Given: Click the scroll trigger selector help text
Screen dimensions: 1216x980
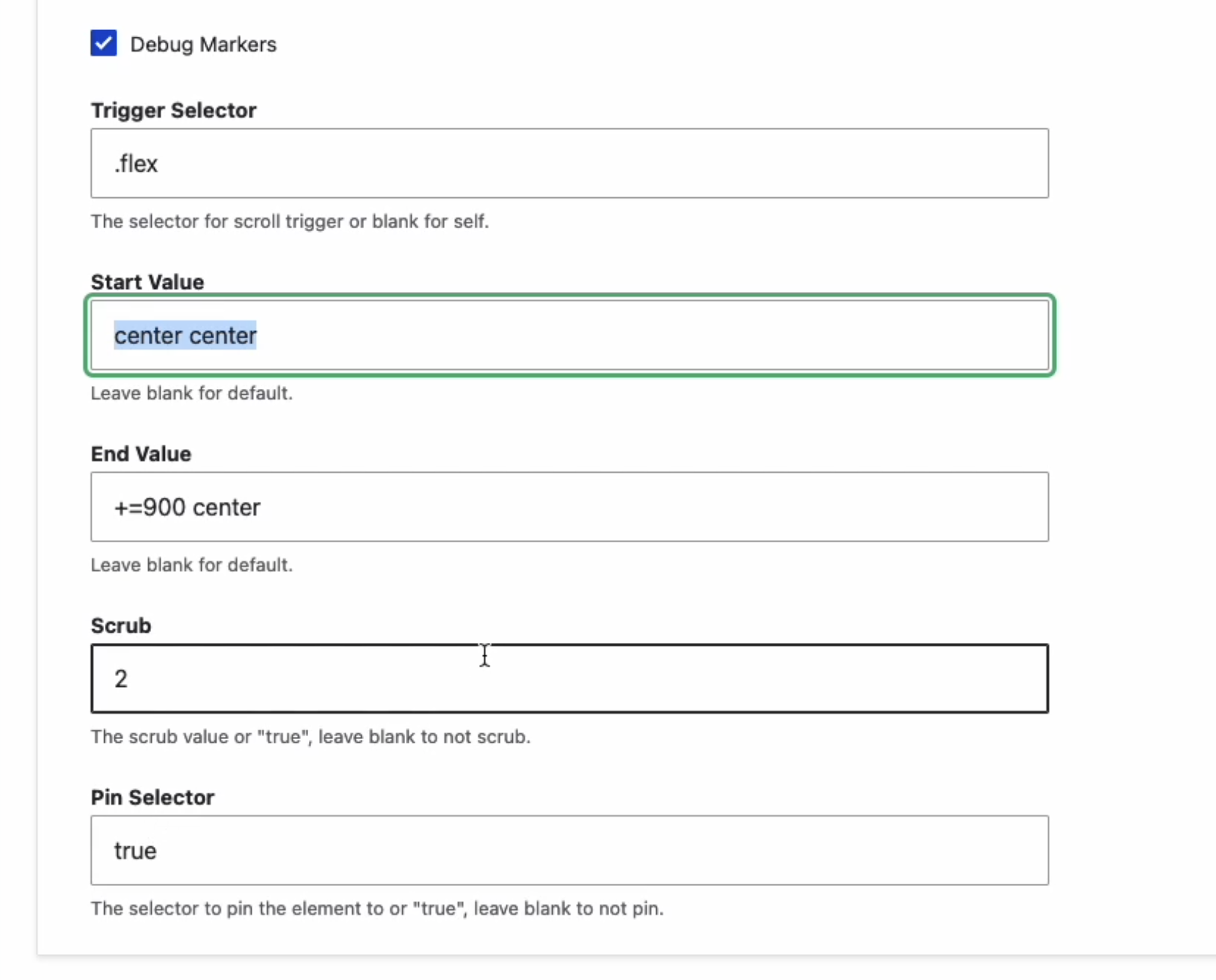Looking at the screenshot, I should (x=290, y=221).
